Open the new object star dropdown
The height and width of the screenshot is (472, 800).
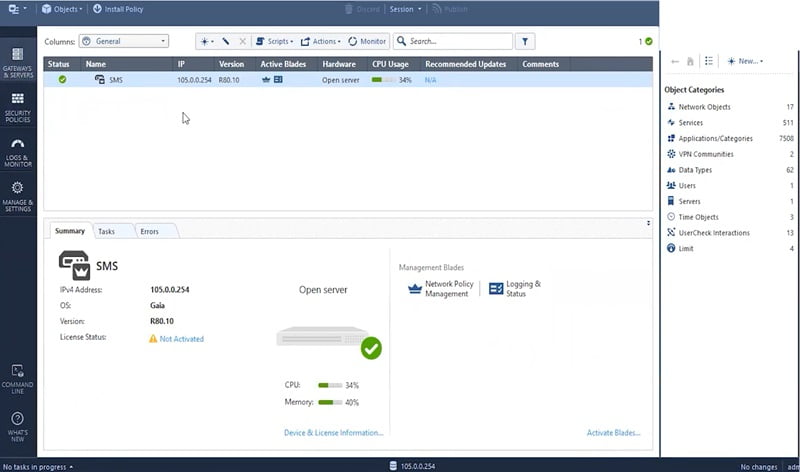point(207,41)
